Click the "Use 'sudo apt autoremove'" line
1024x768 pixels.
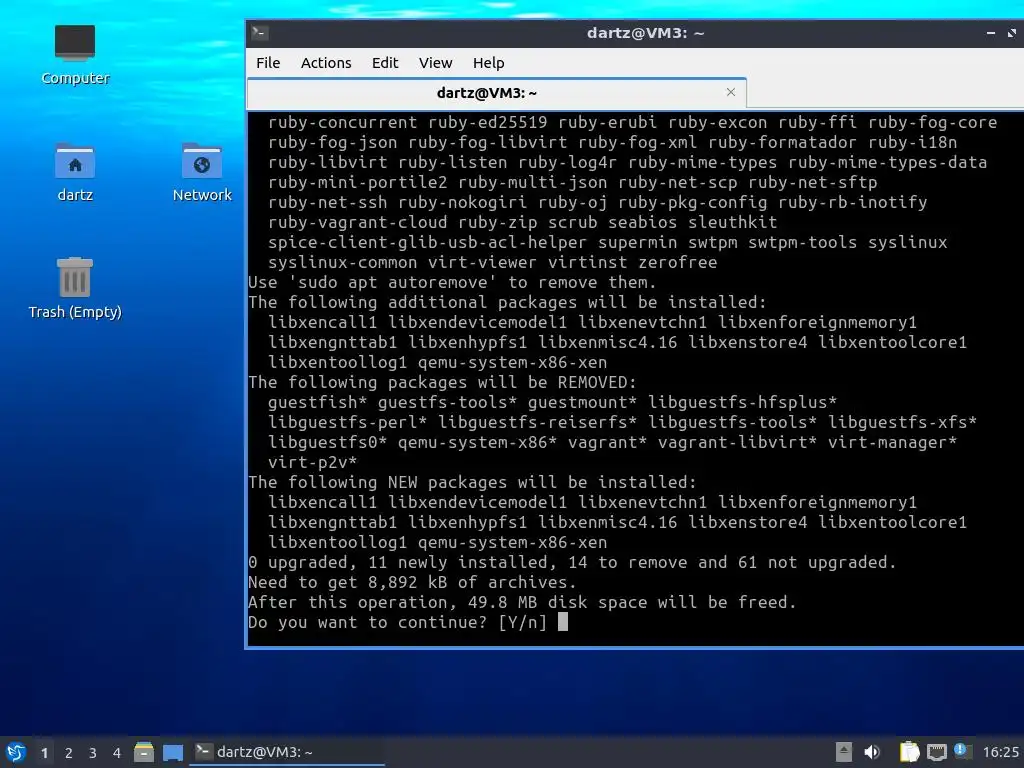click(452, 282)
